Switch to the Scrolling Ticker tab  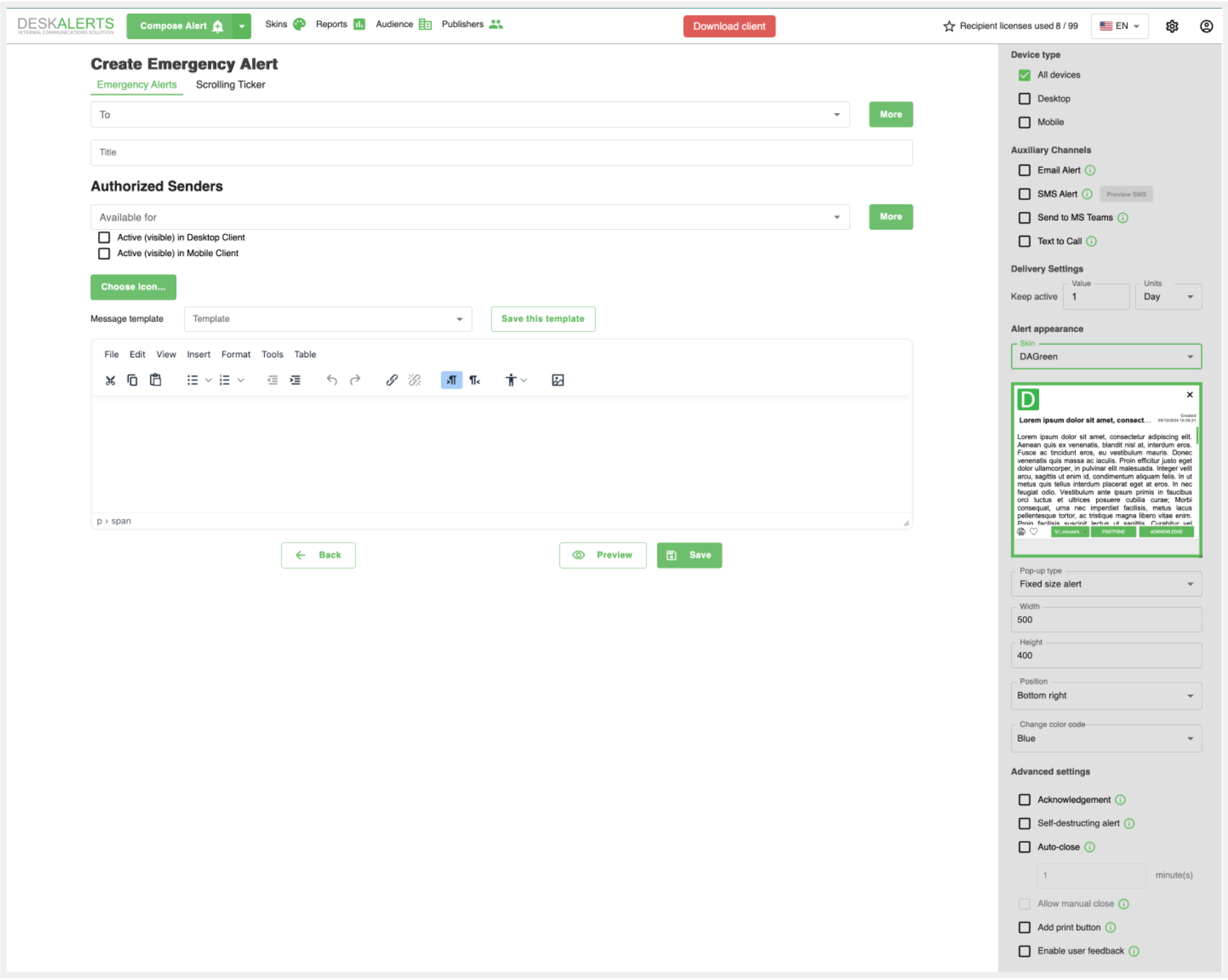pos(230,84)
